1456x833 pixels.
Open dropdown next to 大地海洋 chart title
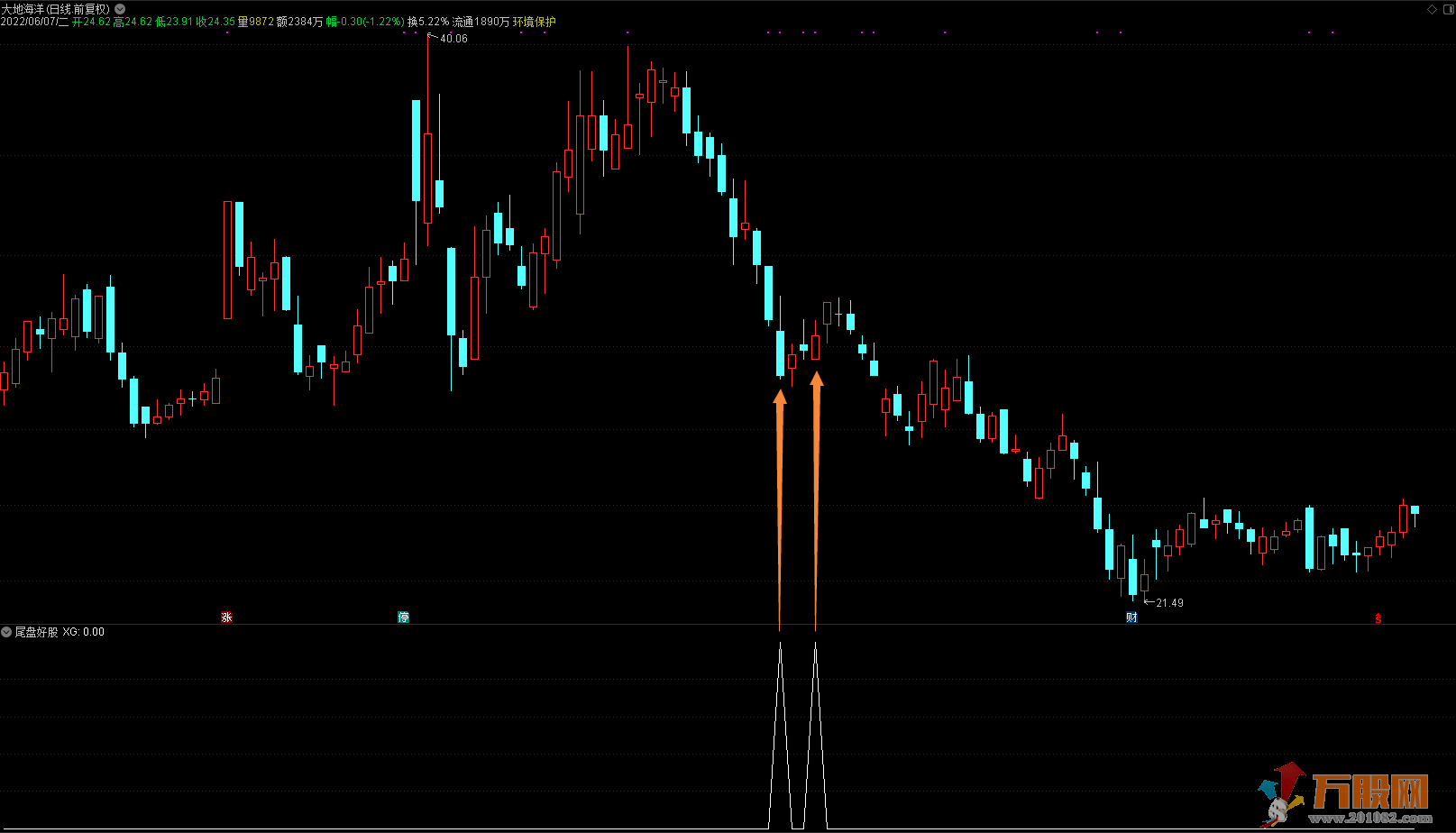coord(120,9)
